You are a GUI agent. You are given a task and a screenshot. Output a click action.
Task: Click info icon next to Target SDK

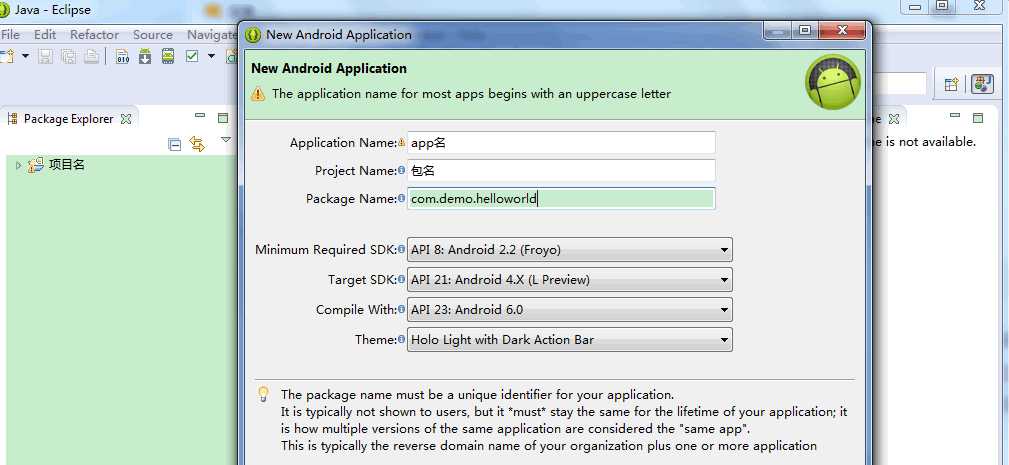402,280
